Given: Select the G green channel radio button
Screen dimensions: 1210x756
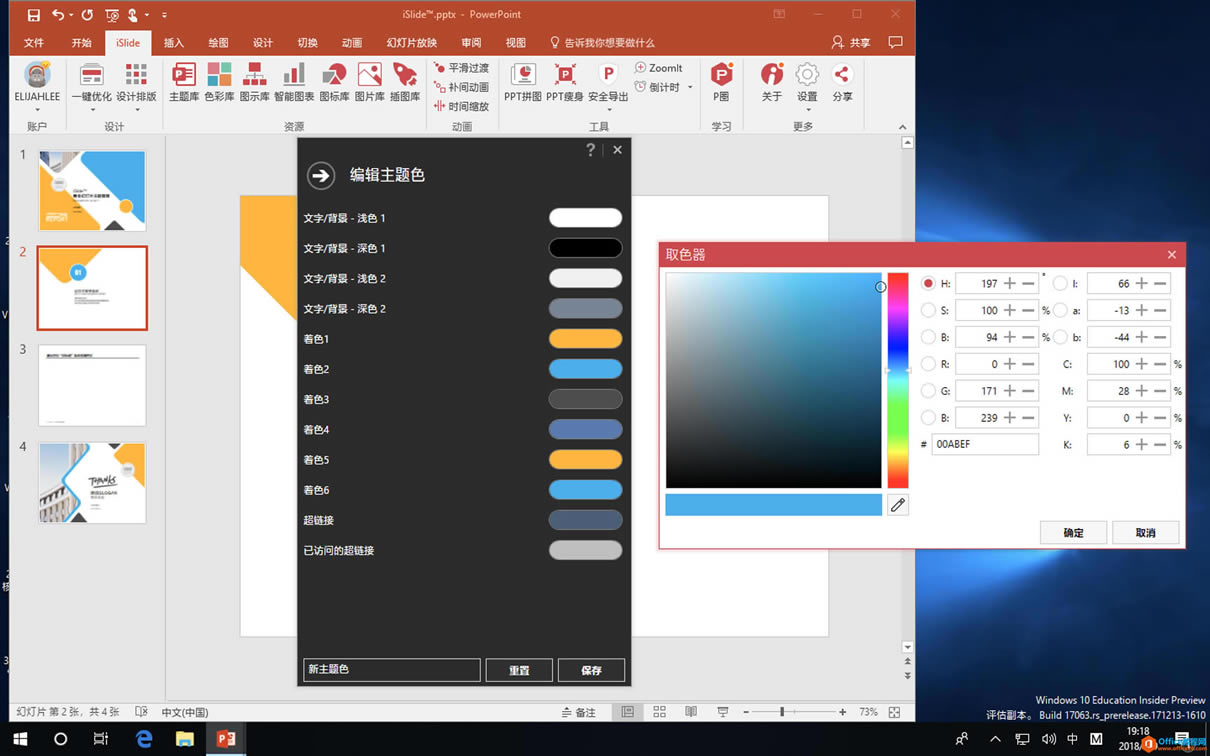Looking at the screenshot, I should tap(928, 391).
